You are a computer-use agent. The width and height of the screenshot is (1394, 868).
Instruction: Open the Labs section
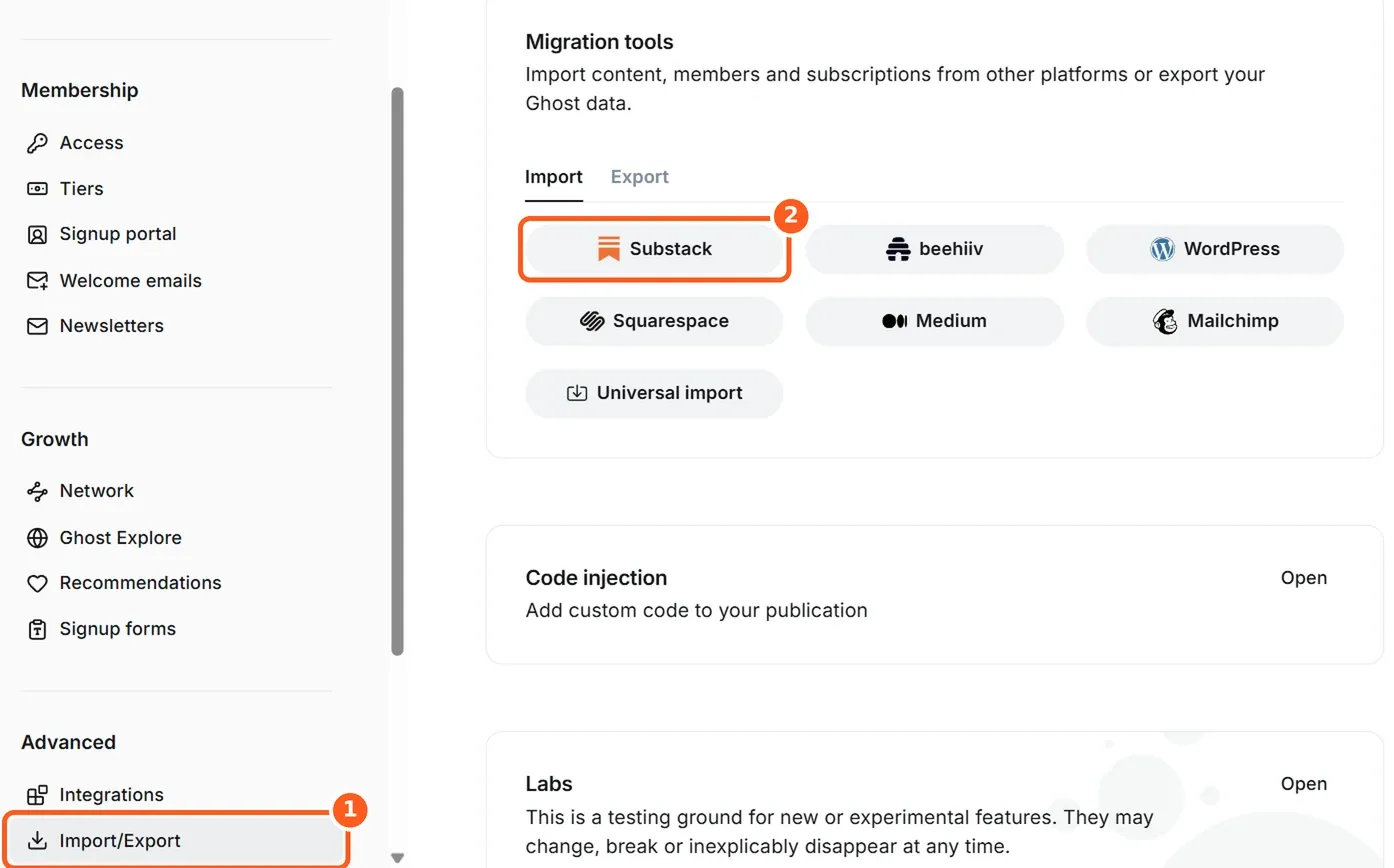(1303, 784)
